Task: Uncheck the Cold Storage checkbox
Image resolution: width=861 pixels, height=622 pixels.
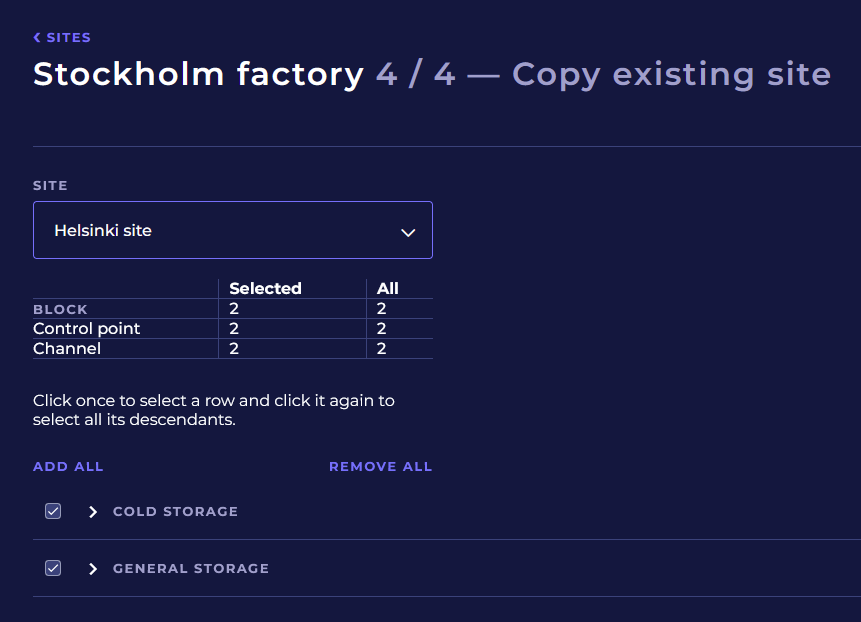Action: tap(53, 511)
